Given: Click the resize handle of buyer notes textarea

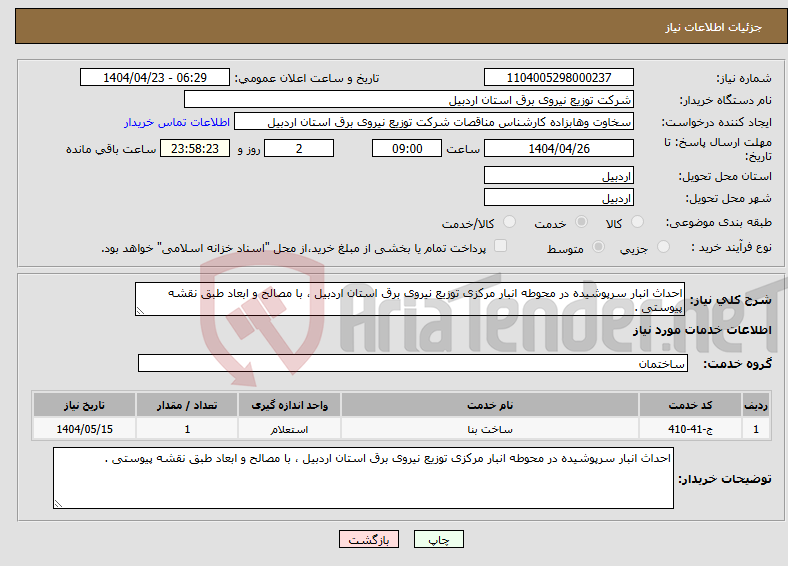Looking at the screenshot, I should click(x=58, y=504).
